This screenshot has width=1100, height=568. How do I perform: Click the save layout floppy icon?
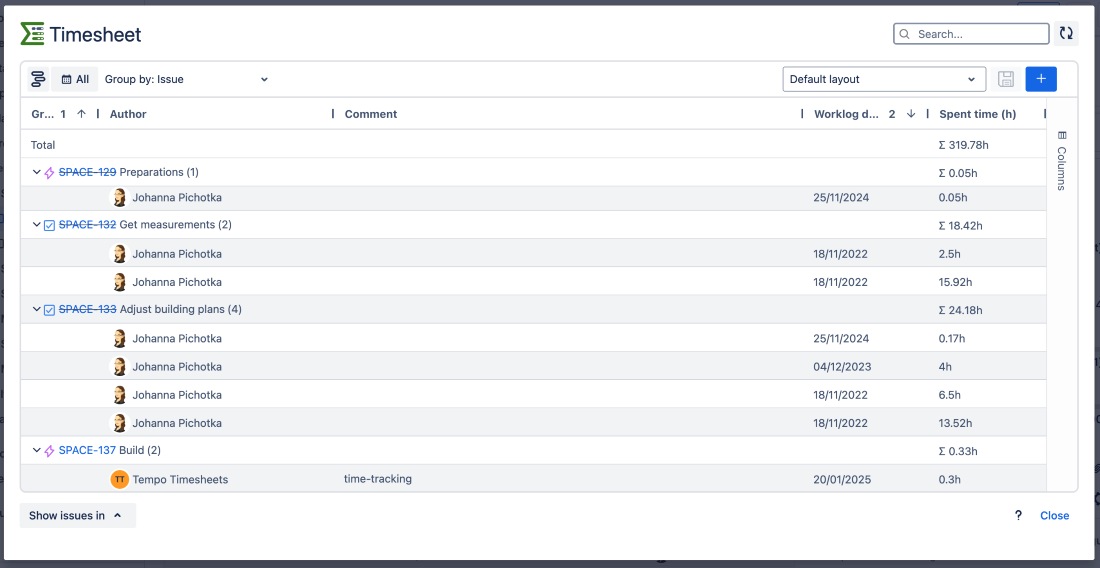1006,79
